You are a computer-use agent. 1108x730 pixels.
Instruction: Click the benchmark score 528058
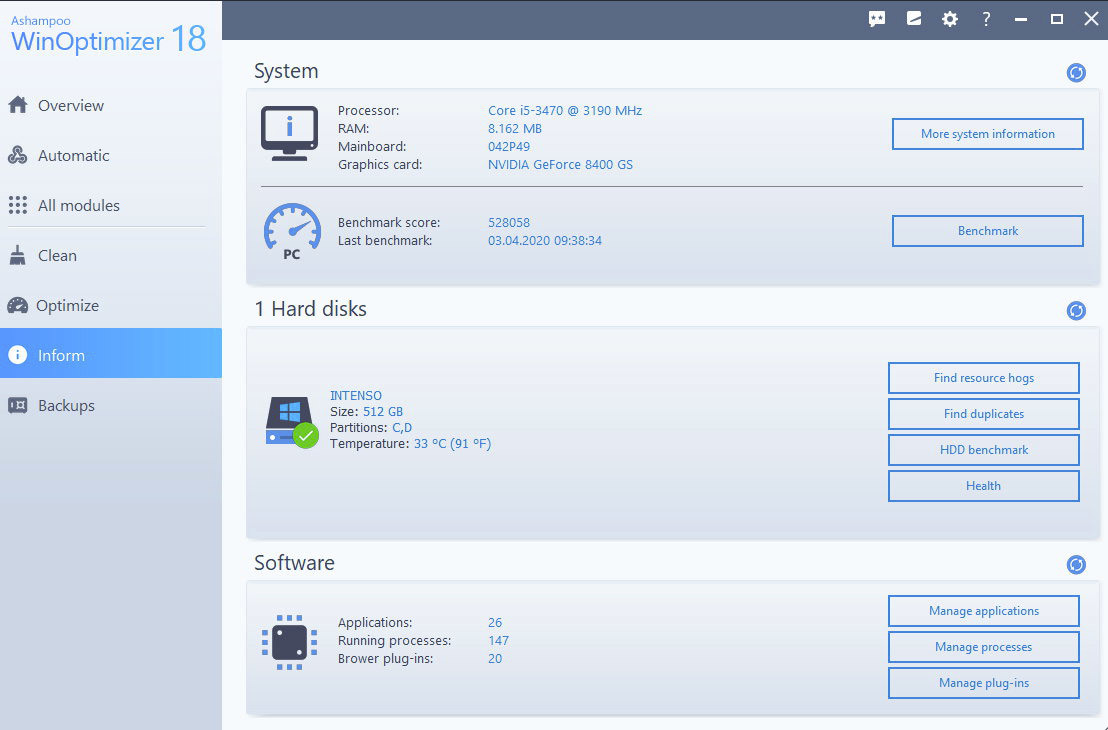(509, 223)
